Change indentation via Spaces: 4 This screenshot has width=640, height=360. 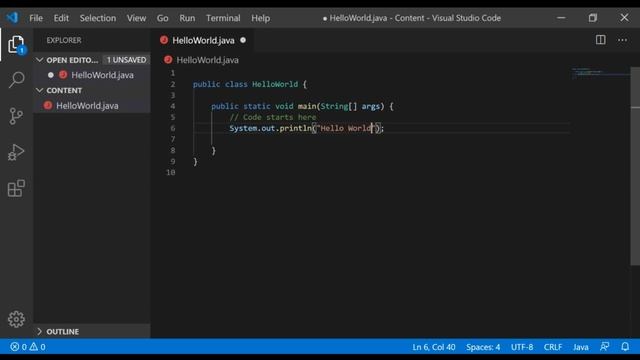click(x=483, y=347)
